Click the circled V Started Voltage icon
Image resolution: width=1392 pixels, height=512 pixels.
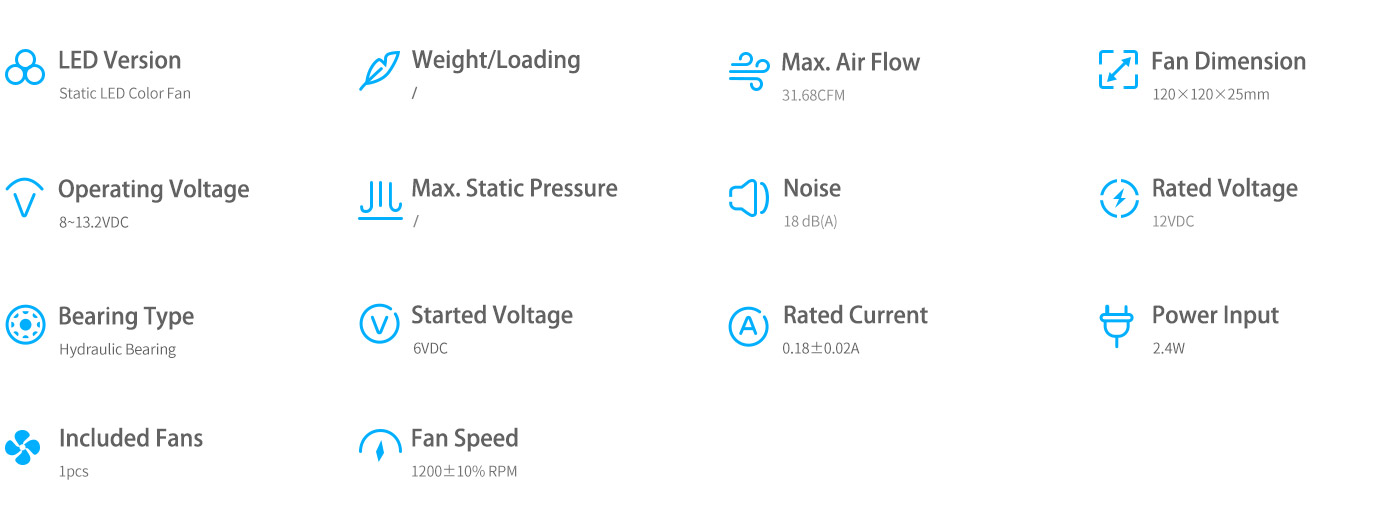(x=379, y=324)
